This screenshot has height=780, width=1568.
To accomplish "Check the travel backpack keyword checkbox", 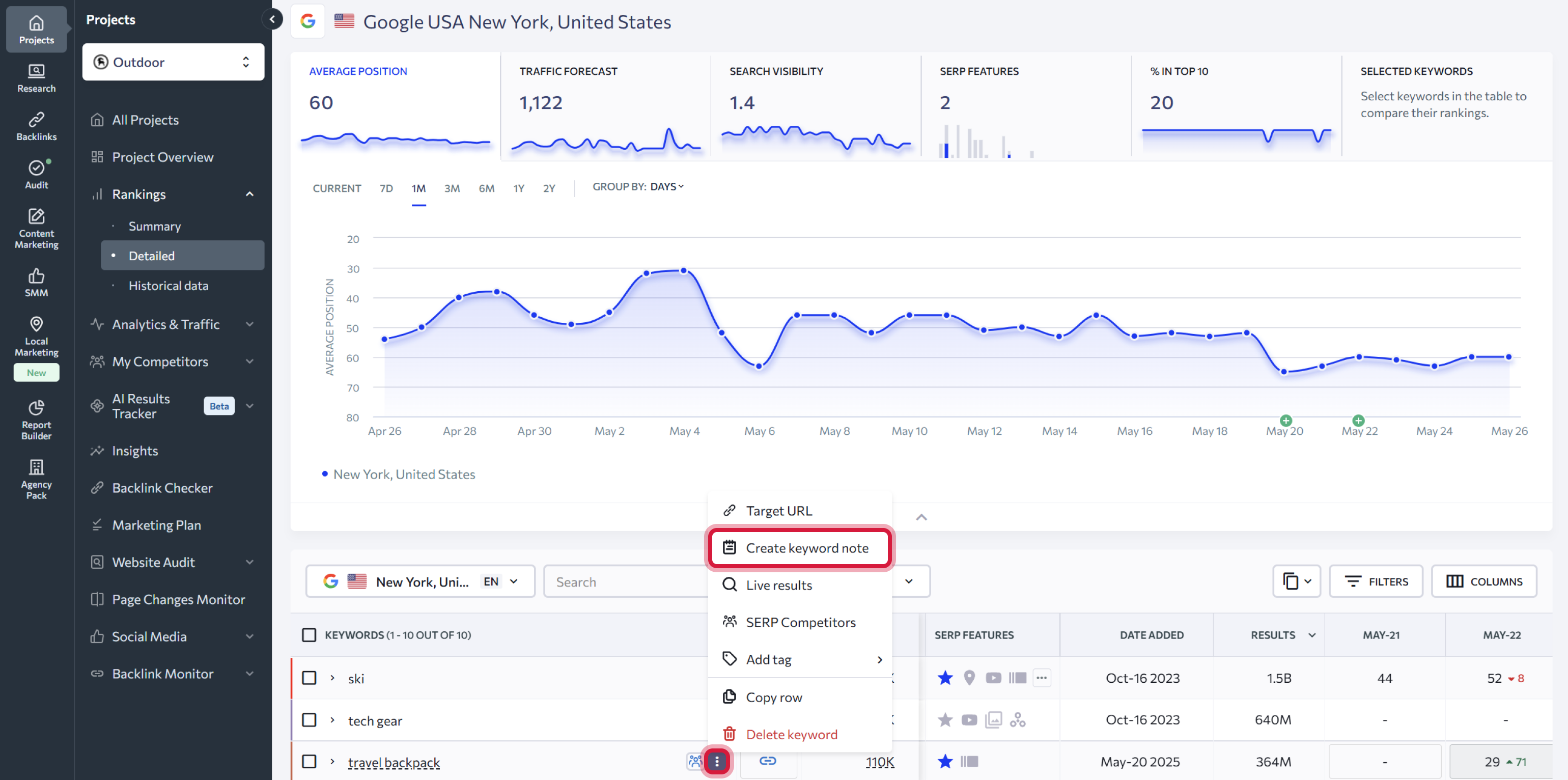I will tap(309, 761).
